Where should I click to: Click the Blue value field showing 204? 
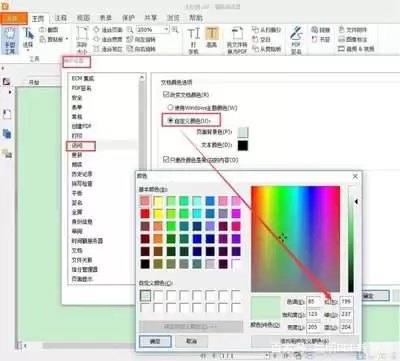(346, 327)
